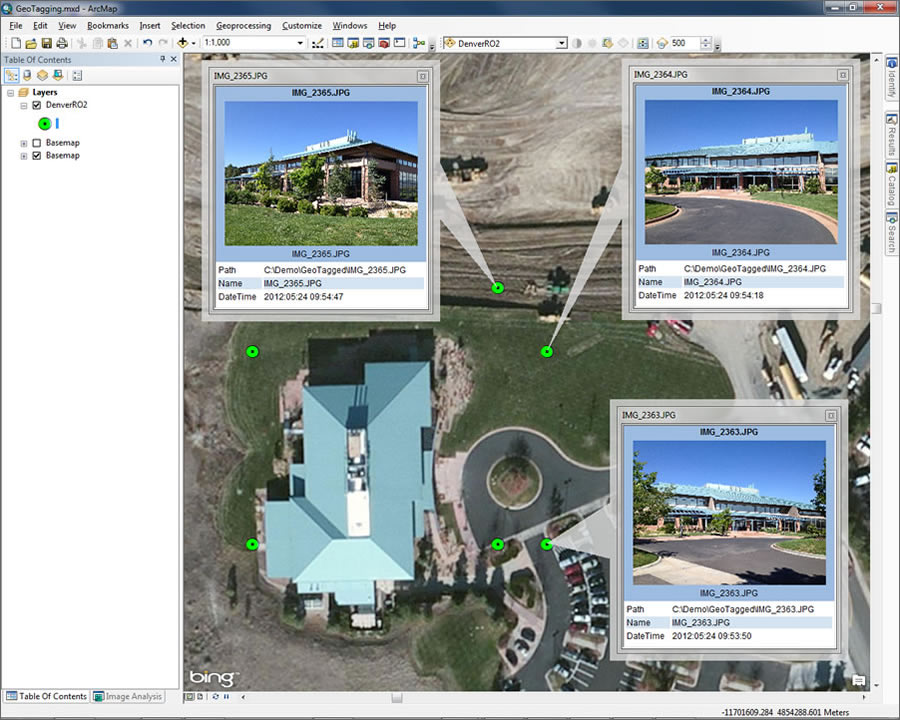Screen dimensions: 900x720
Task: Pause drawing button at map bottom
Action: click(x=227, y=696)
